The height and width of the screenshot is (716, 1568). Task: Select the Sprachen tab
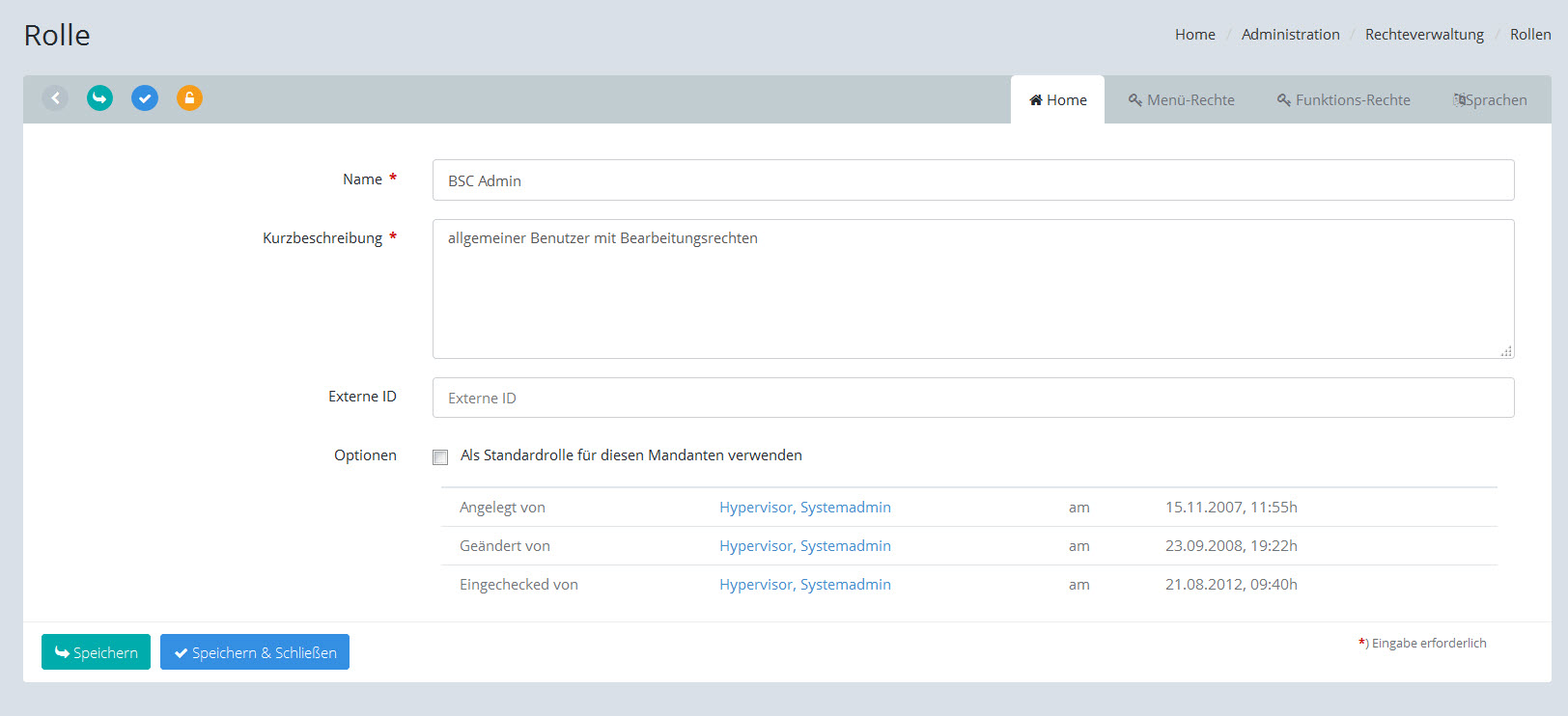click(x=1490, y=100)
